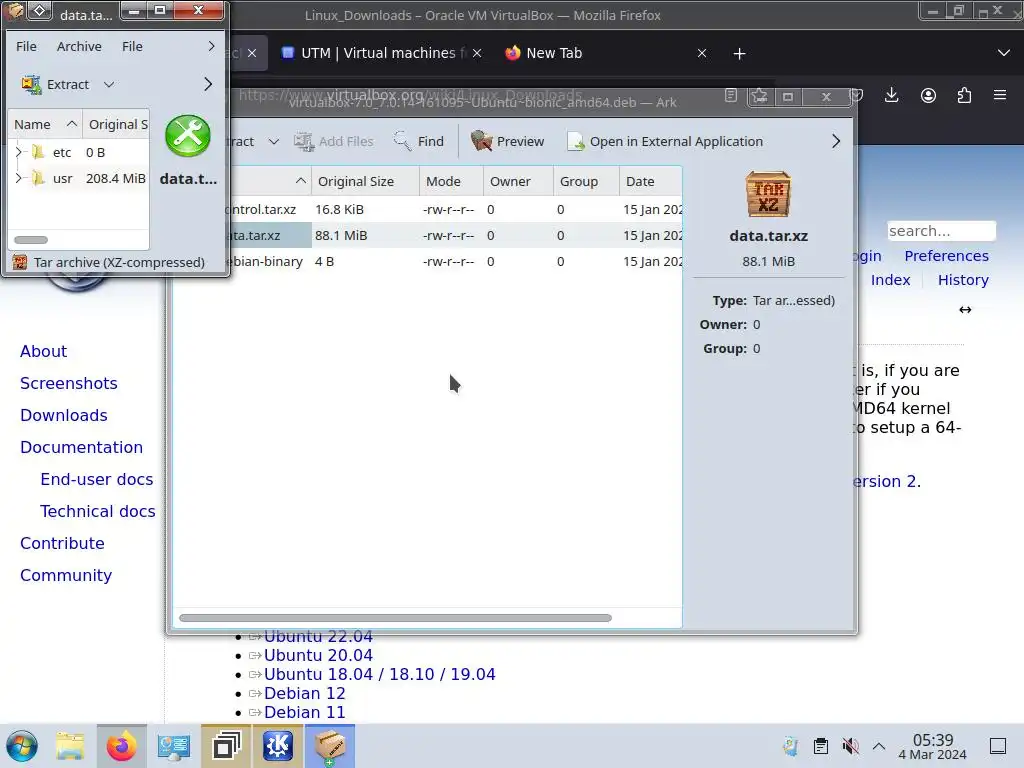Screen dimensions: 1024x768
Task: Sort by Original Size column in Ark
Action: 365,182
